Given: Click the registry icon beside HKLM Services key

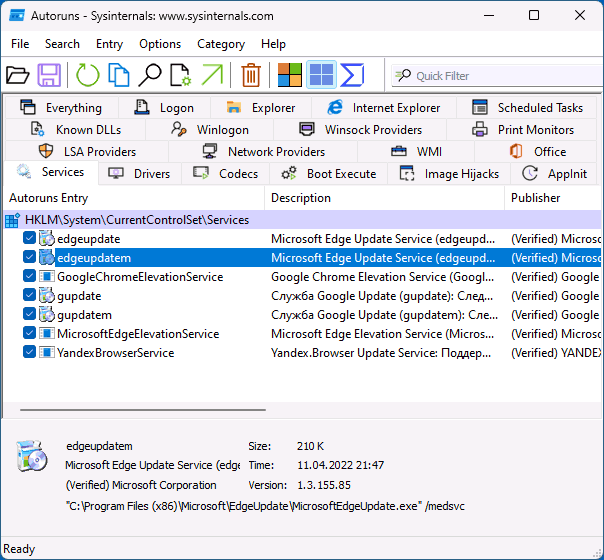Looking at the screenshot, I should coord(12,220).
